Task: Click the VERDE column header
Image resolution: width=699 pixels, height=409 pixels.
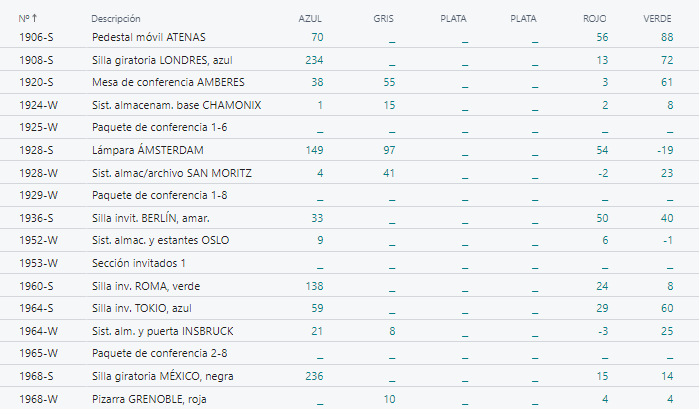Action: (x=658, y=19)
